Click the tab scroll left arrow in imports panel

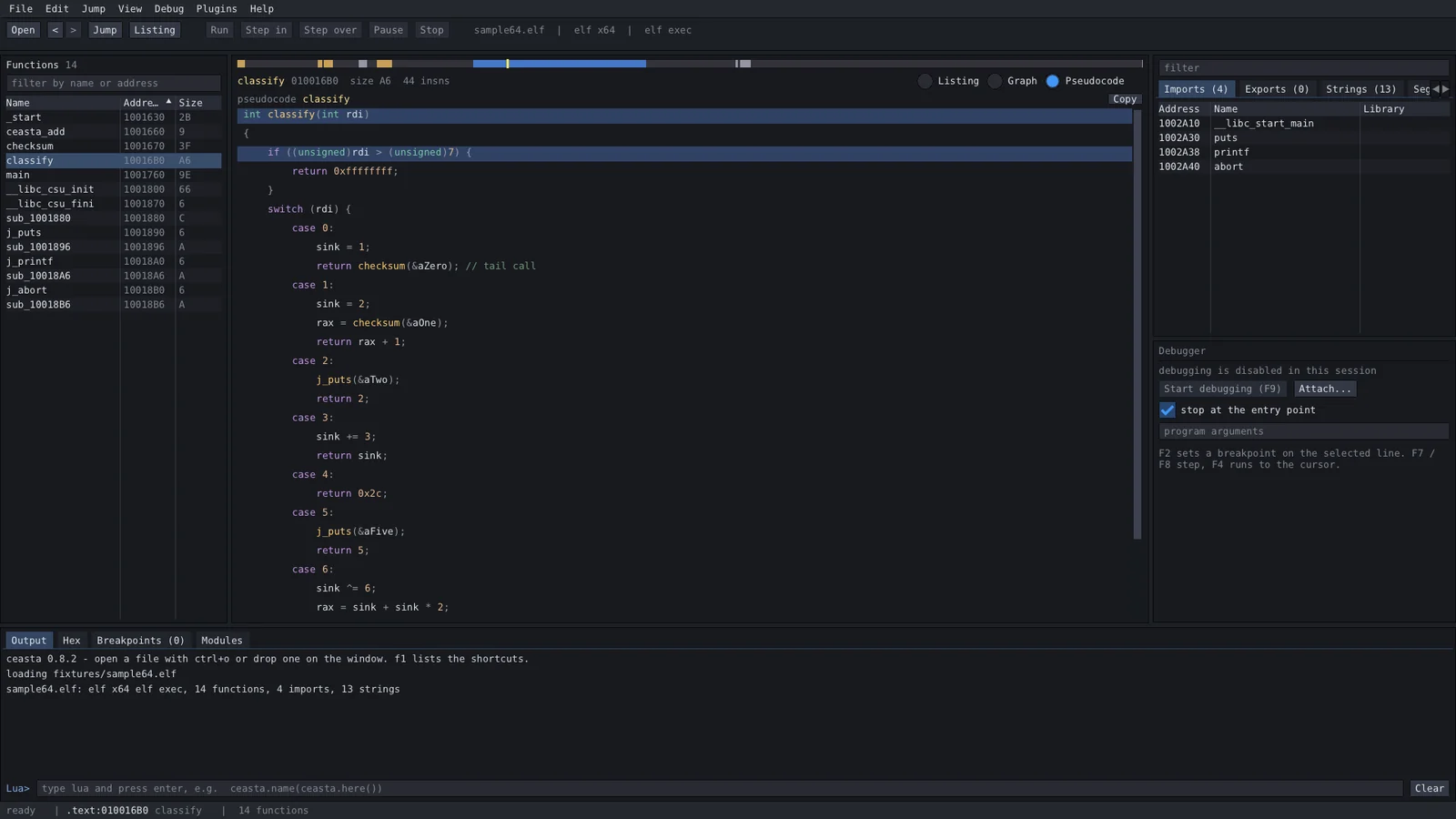[x=1436, y=89]
